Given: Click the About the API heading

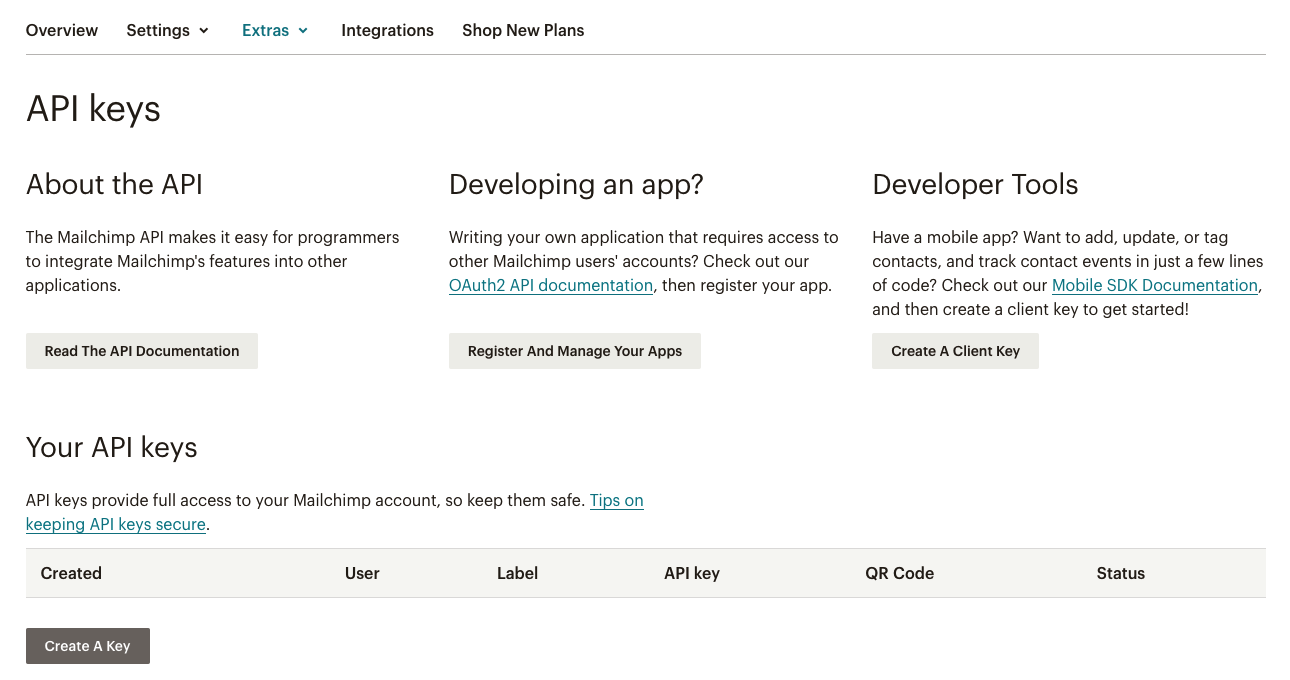Looking at the screenshot, I should click(114, 184).
